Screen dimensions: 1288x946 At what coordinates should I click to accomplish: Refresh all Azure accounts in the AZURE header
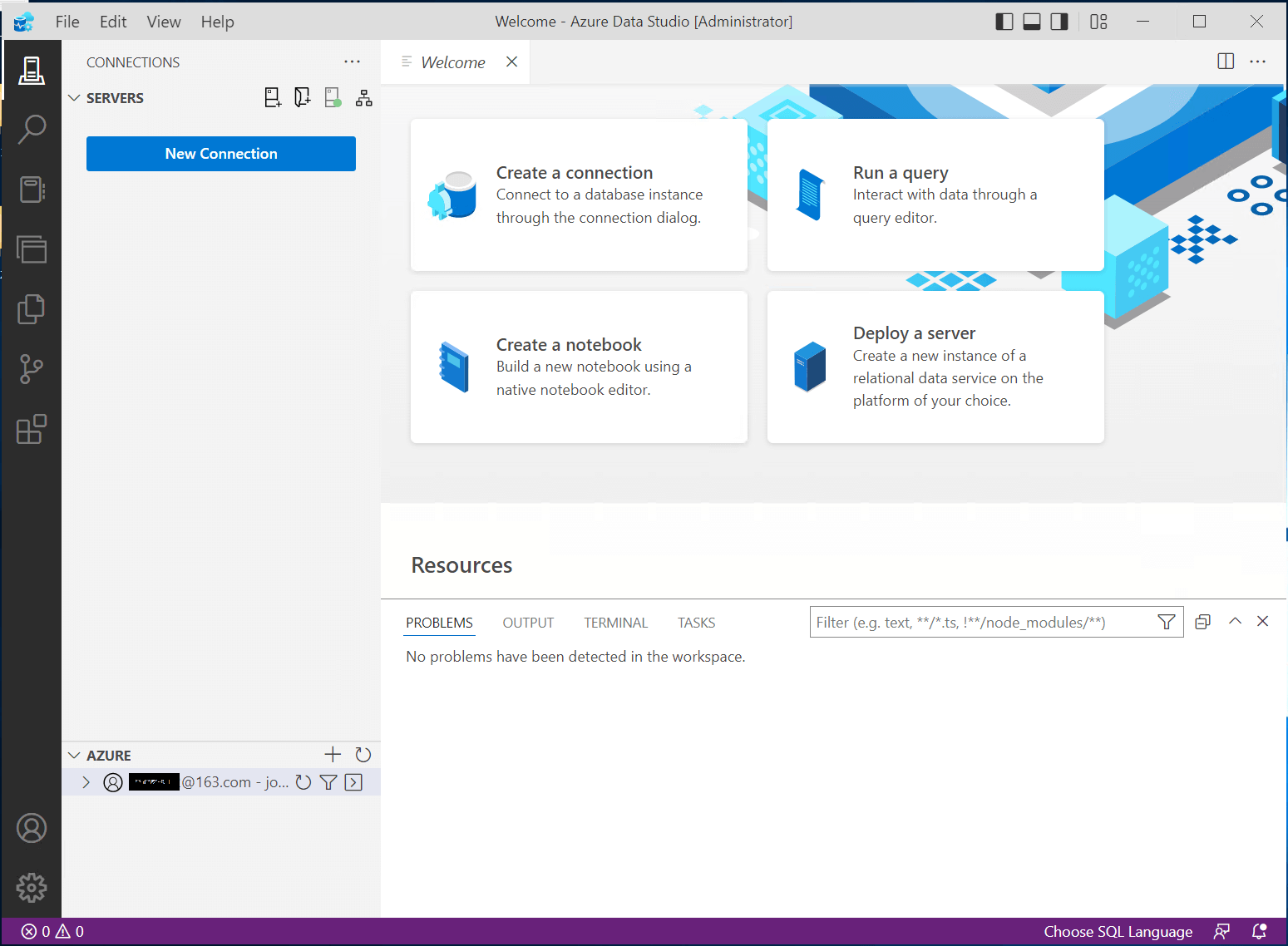363,755
